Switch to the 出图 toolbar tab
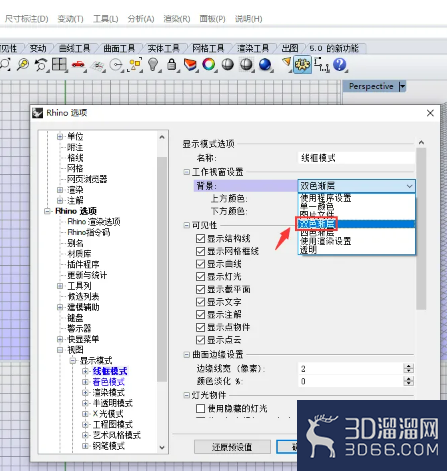 pyautogui.click(x=289, y=49)
